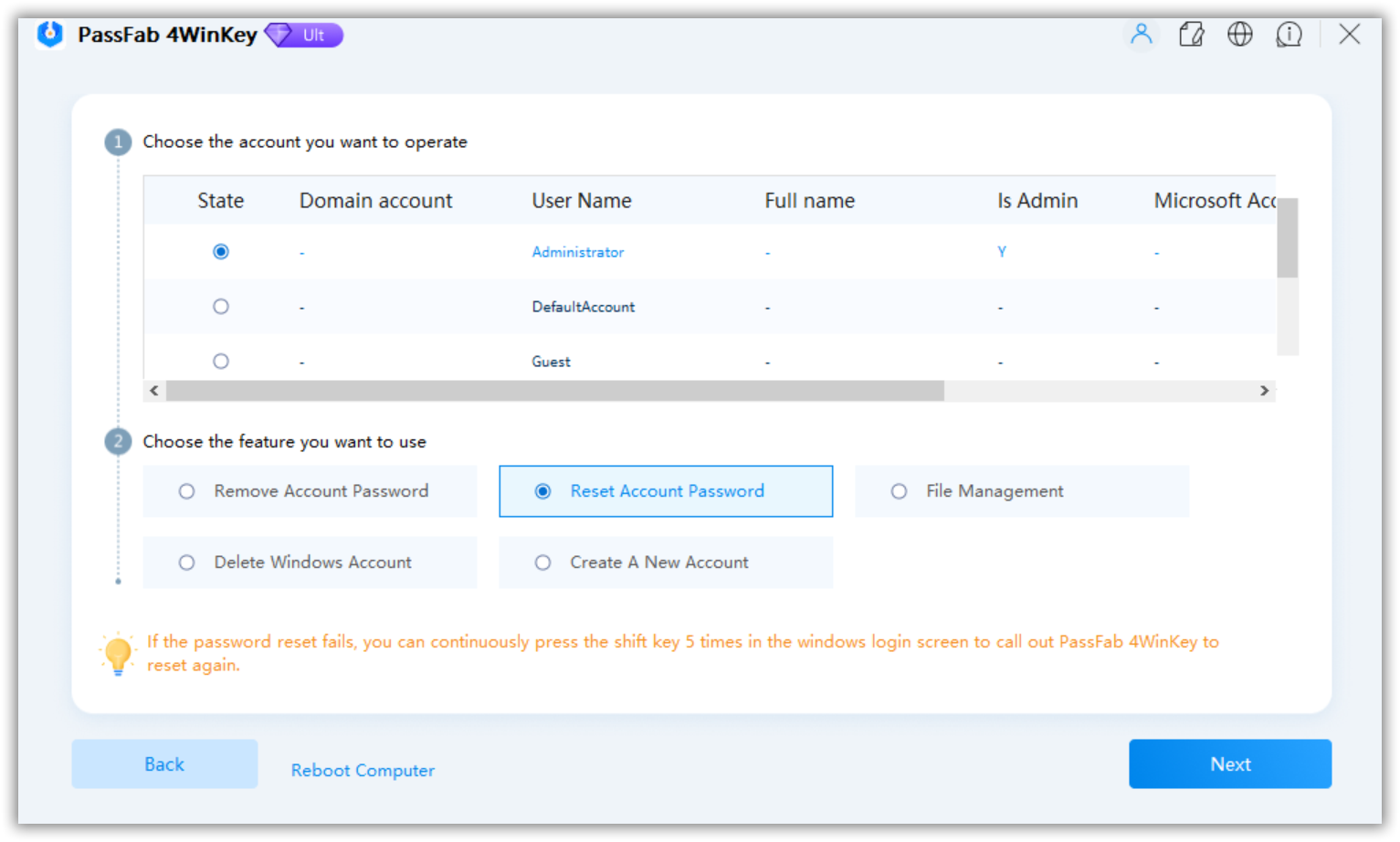Screen dimensions: 1400x842
Task: Select the DefaultAccount radio button
Action: (220, 306)
